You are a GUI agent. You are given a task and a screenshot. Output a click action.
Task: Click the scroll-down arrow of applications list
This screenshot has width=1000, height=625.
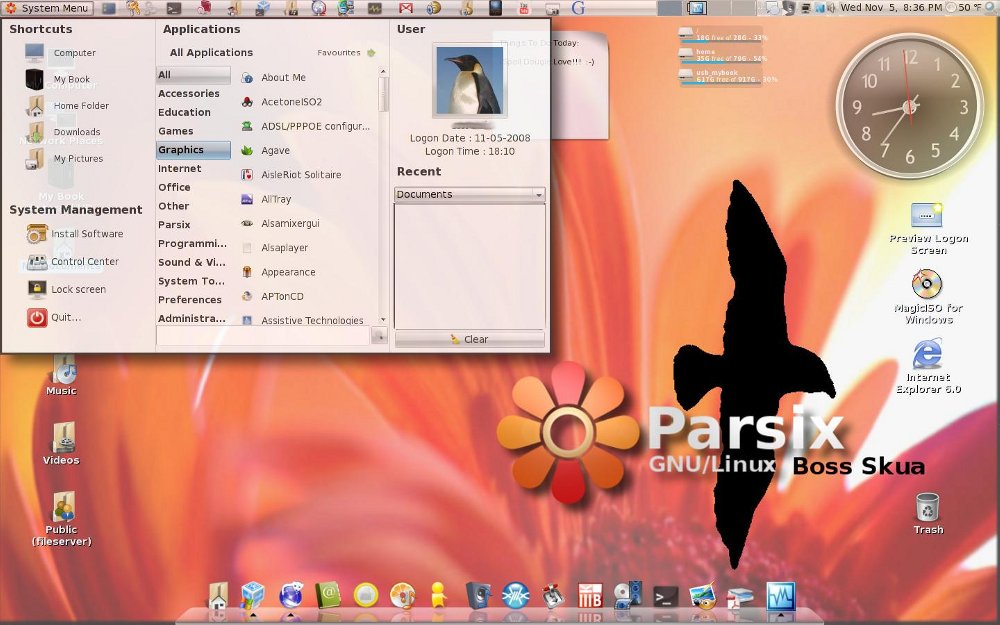point(383,320)
